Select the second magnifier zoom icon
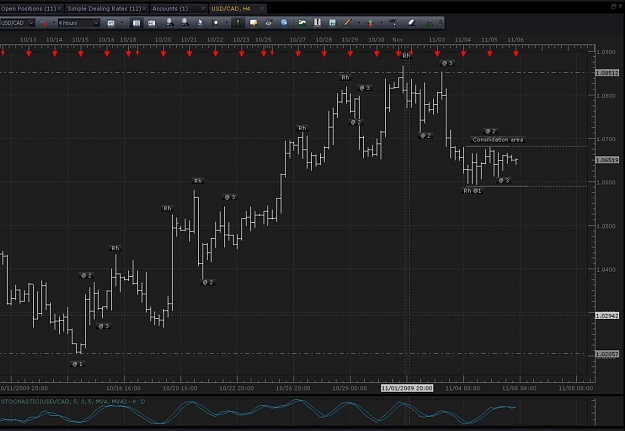 pos(185,23)
